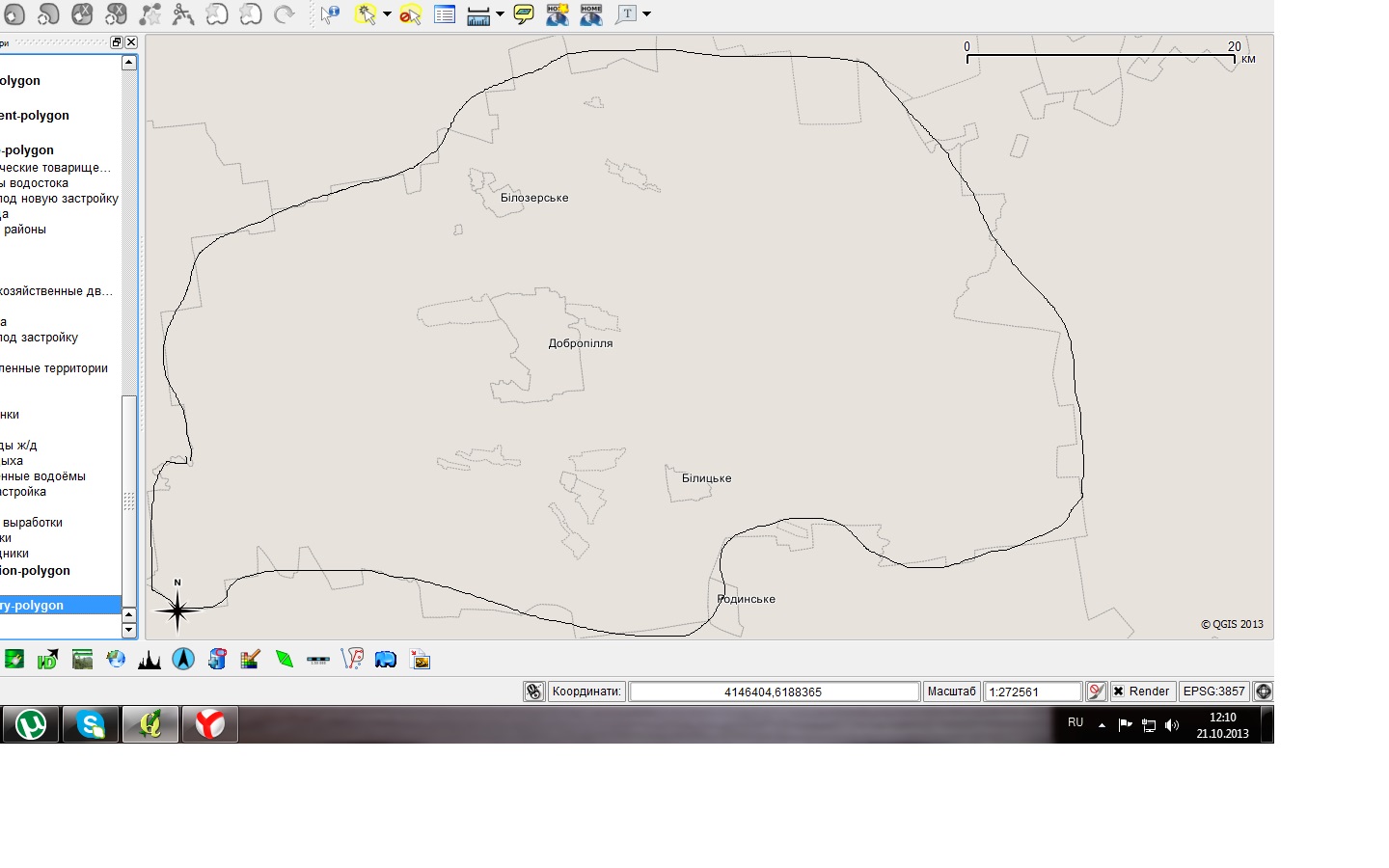Choose the Delete Part tool
The height and width of the screenshot is (868, 1389).
click(x=116, y=14)
